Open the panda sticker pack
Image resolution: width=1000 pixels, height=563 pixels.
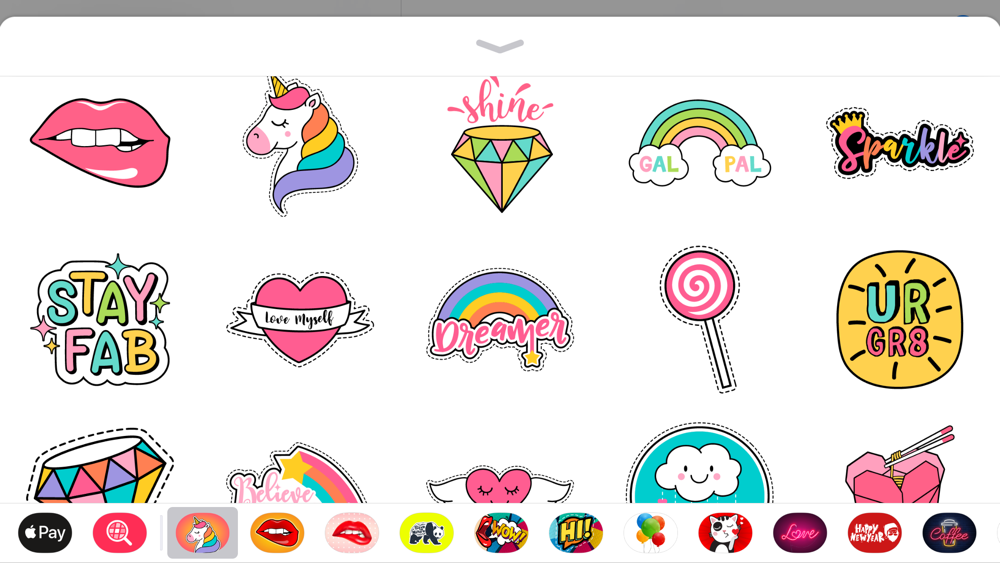pyautogui.click(x=426, y=533)
